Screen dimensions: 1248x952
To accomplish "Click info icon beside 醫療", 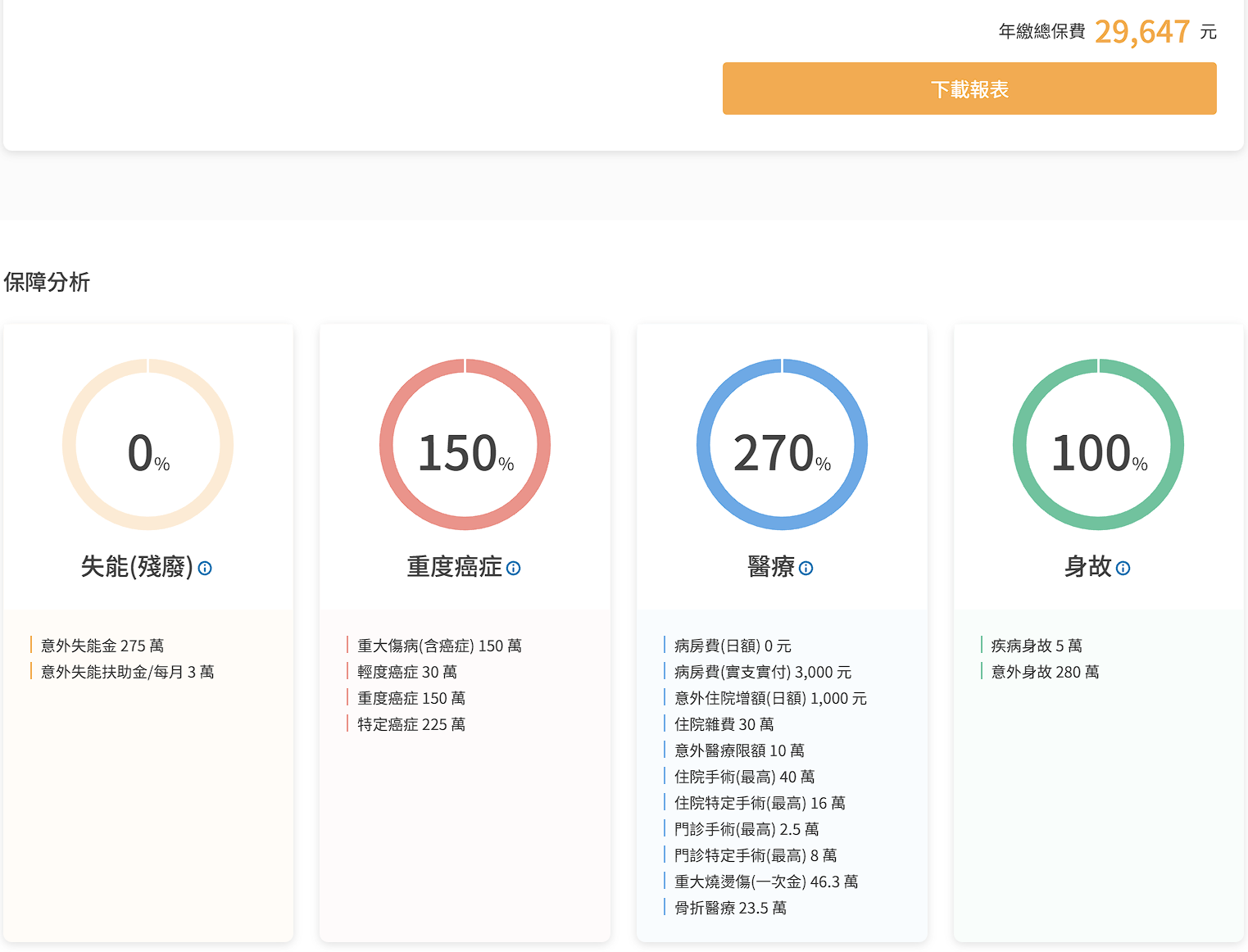I will click(806, 569).
